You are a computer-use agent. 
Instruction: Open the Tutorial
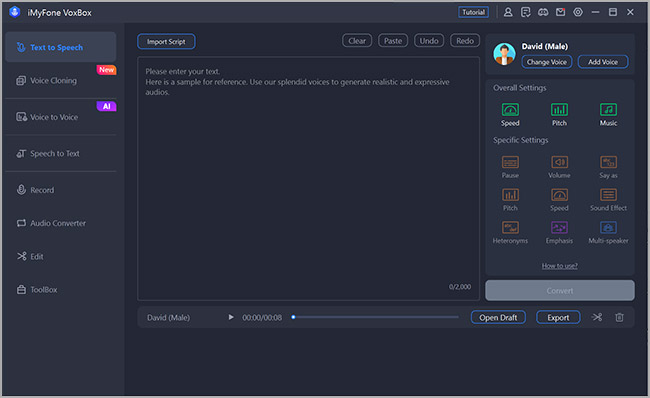click(x=473, y=12)
